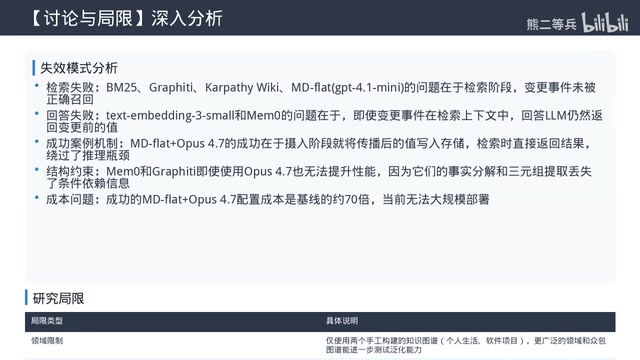640x360 pixels.
Task: Click the 仅使用两个手工构建的知识图谱 description cell
Action: [x=465, y=345]
